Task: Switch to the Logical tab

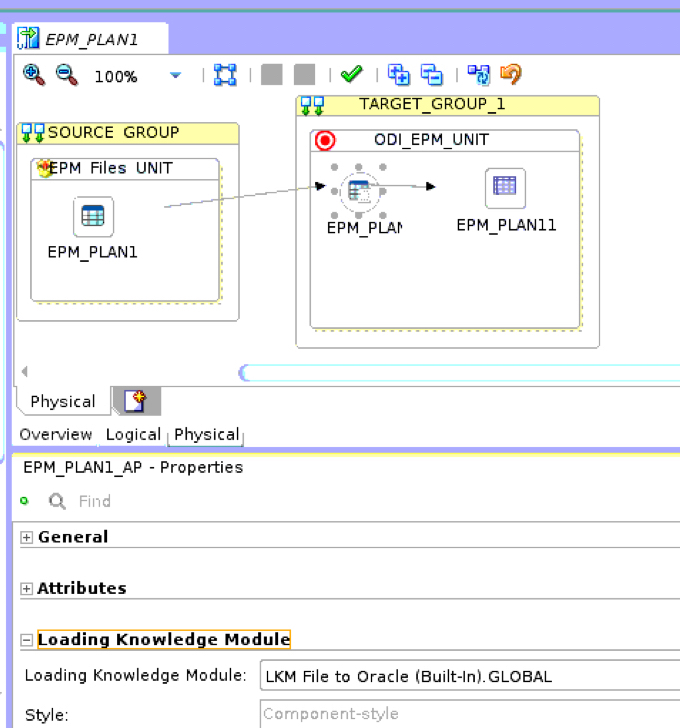Action: click(133, 435)
